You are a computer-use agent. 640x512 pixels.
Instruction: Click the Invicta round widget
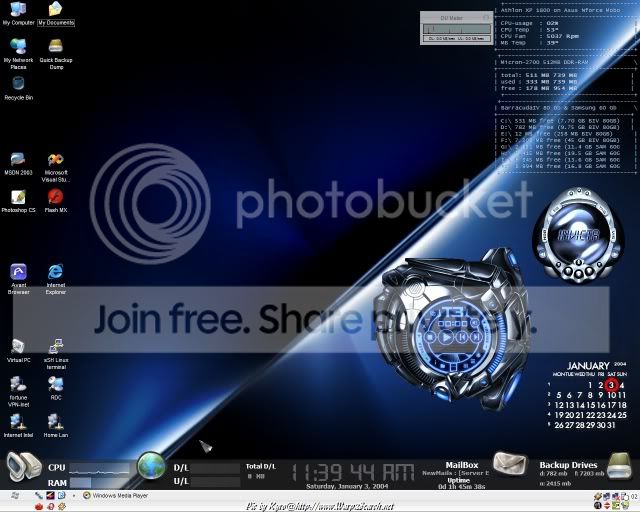(x=578, y=236)
